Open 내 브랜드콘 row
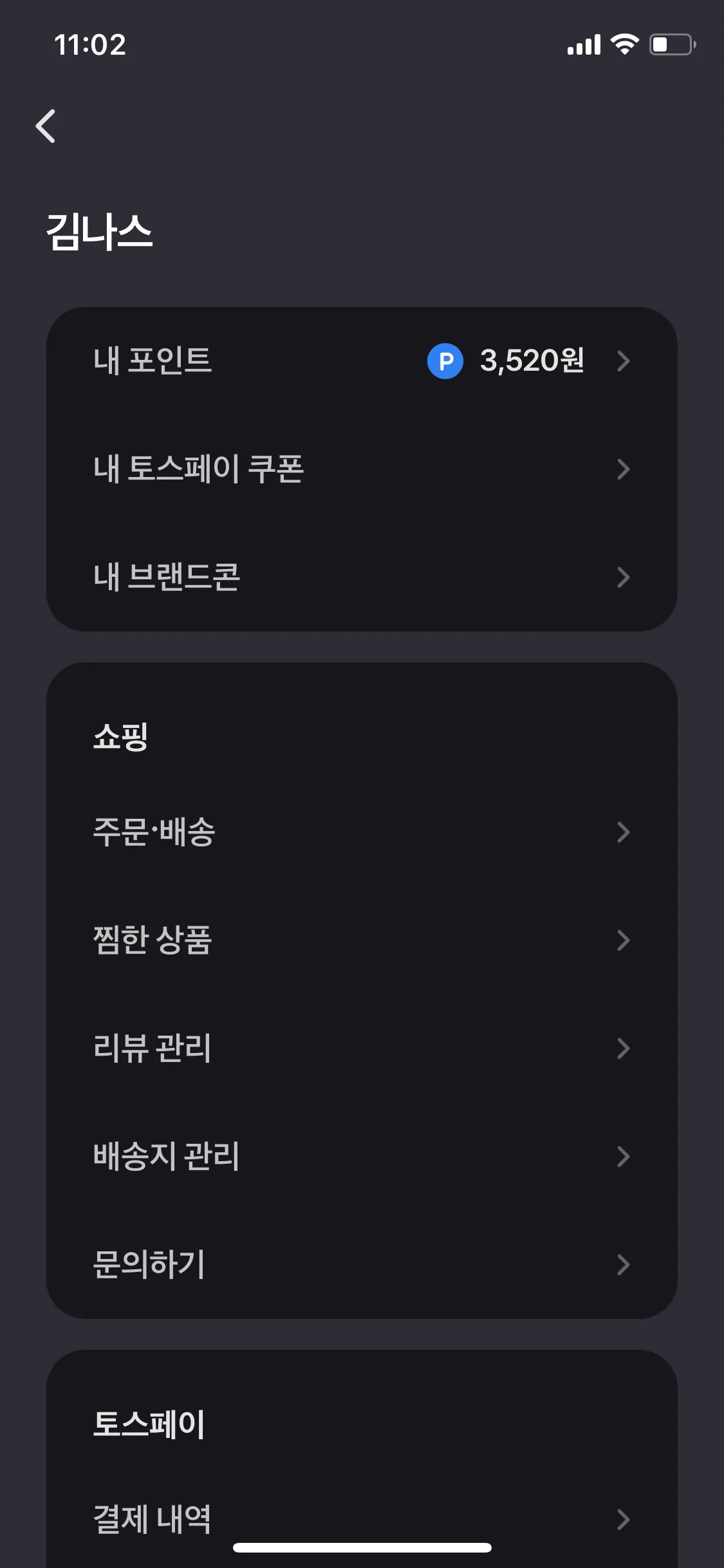 (362, 577)
